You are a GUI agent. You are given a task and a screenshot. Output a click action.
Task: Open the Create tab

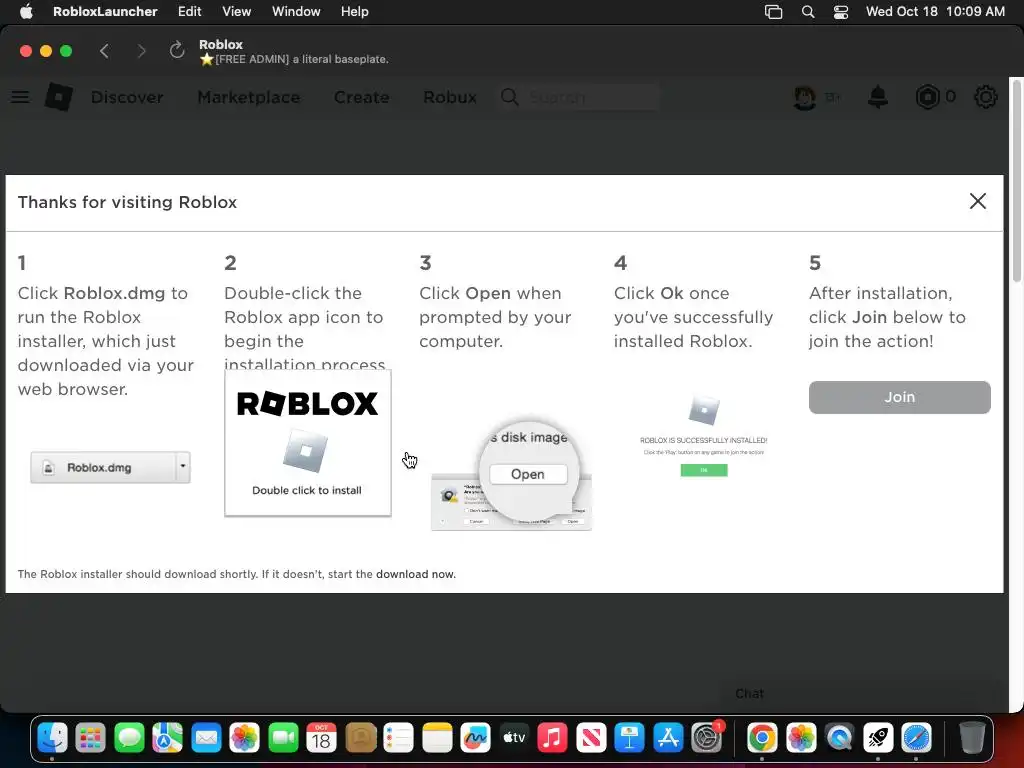point(362,97)
